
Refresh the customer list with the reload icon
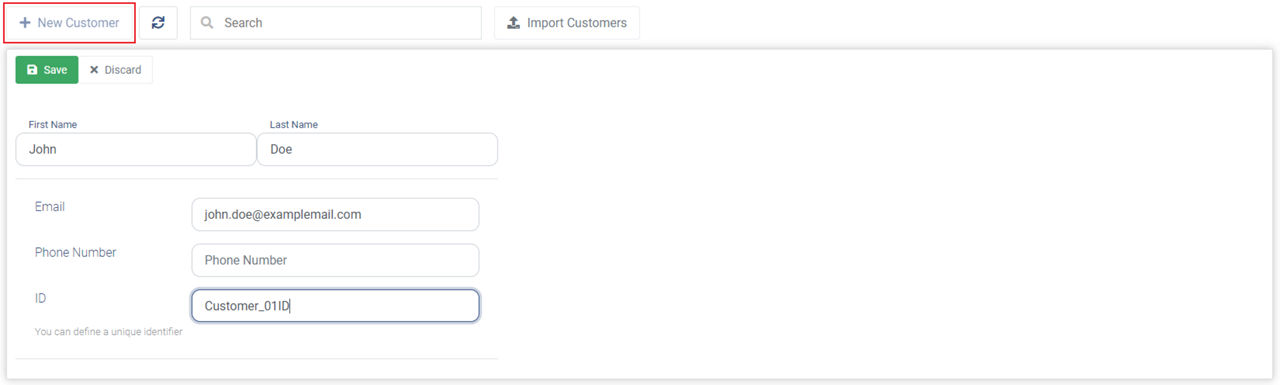158,23
